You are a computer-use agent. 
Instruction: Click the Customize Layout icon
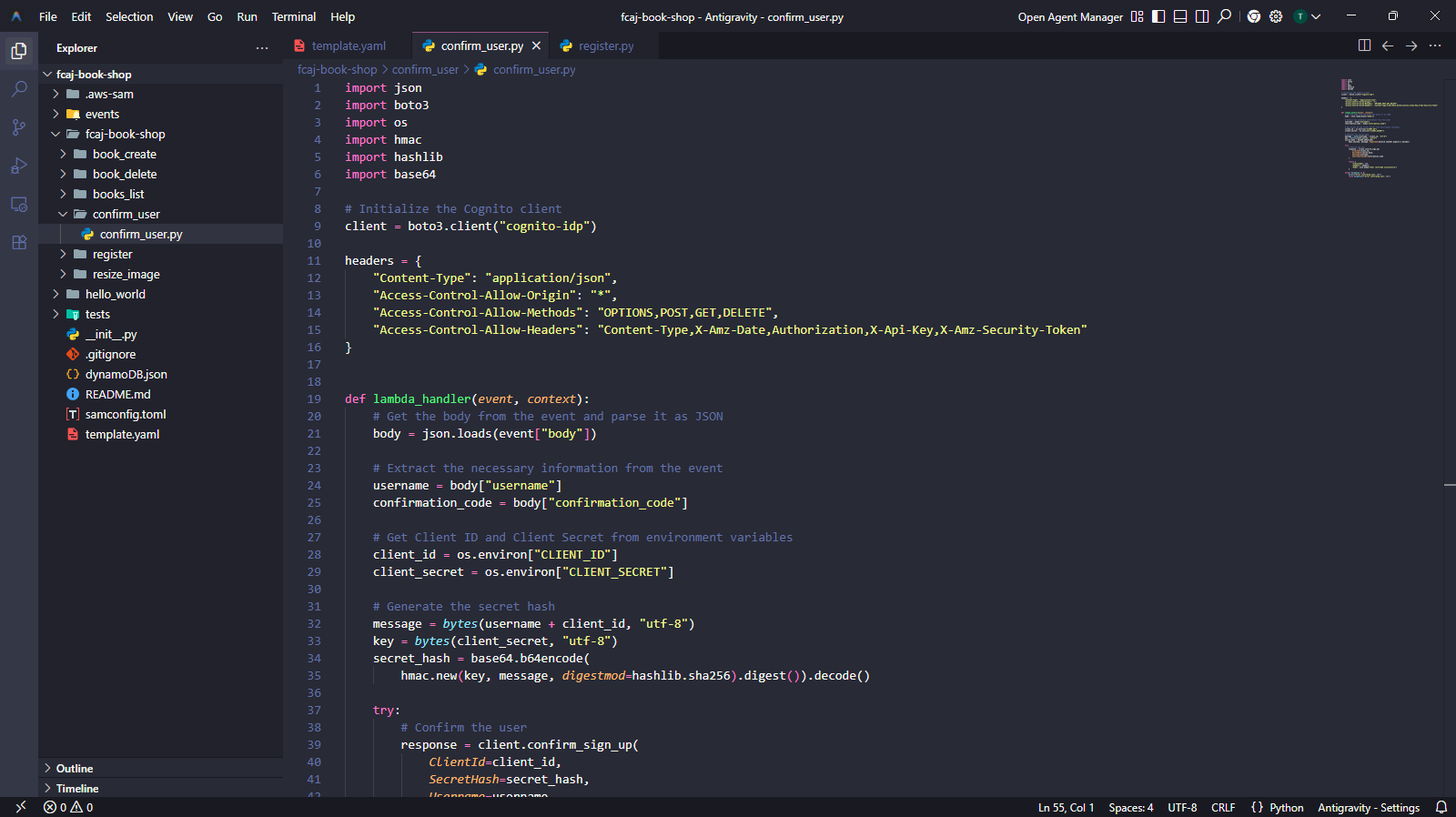1137,16
